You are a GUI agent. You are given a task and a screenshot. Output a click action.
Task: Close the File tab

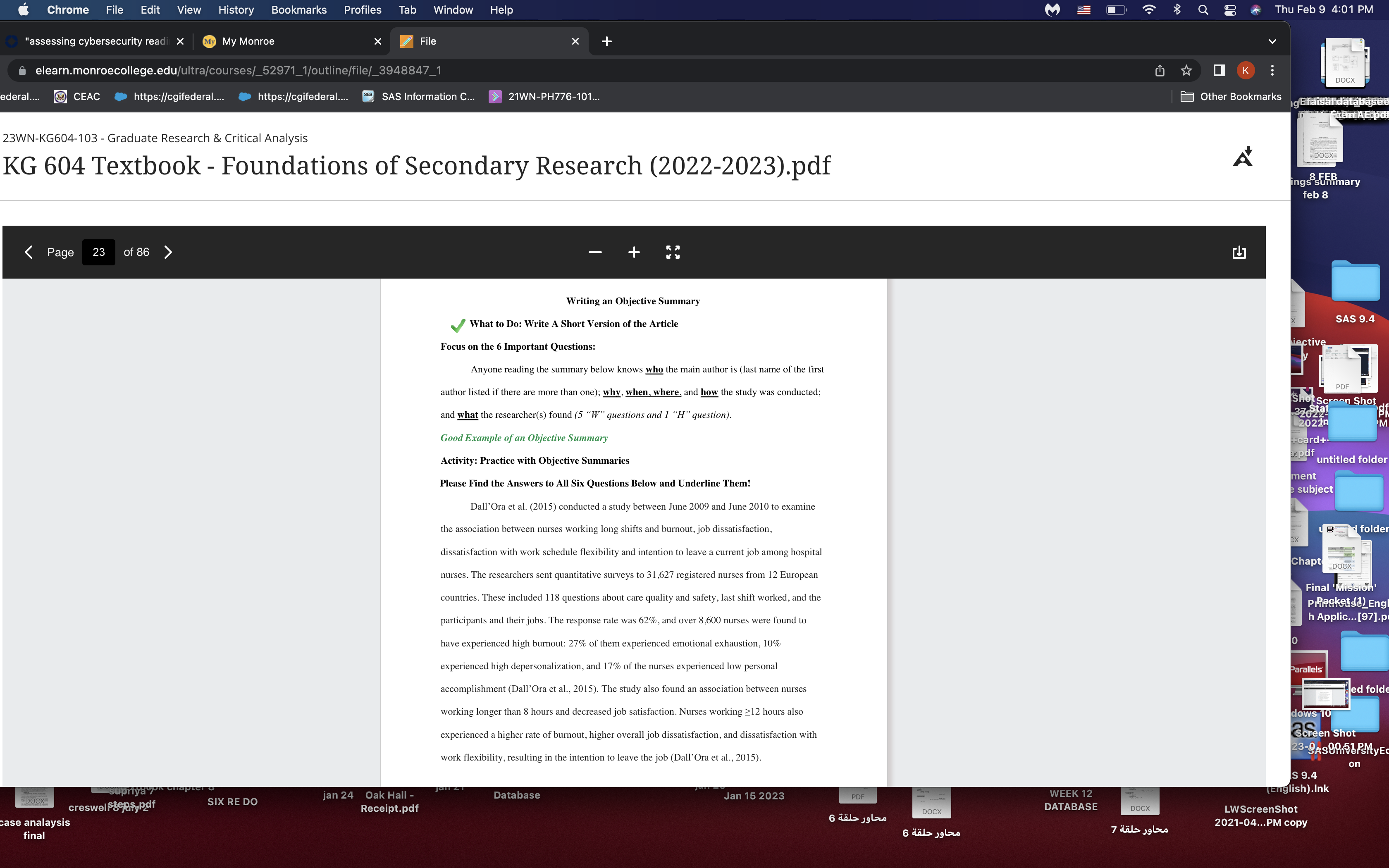575,41
